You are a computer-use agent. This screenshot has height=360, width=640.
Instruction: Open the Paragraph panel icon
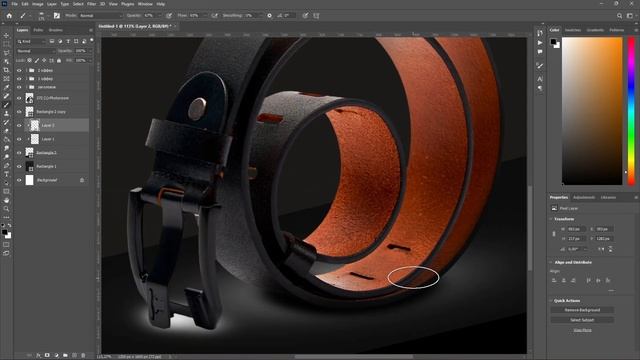[x=540, y=88]
